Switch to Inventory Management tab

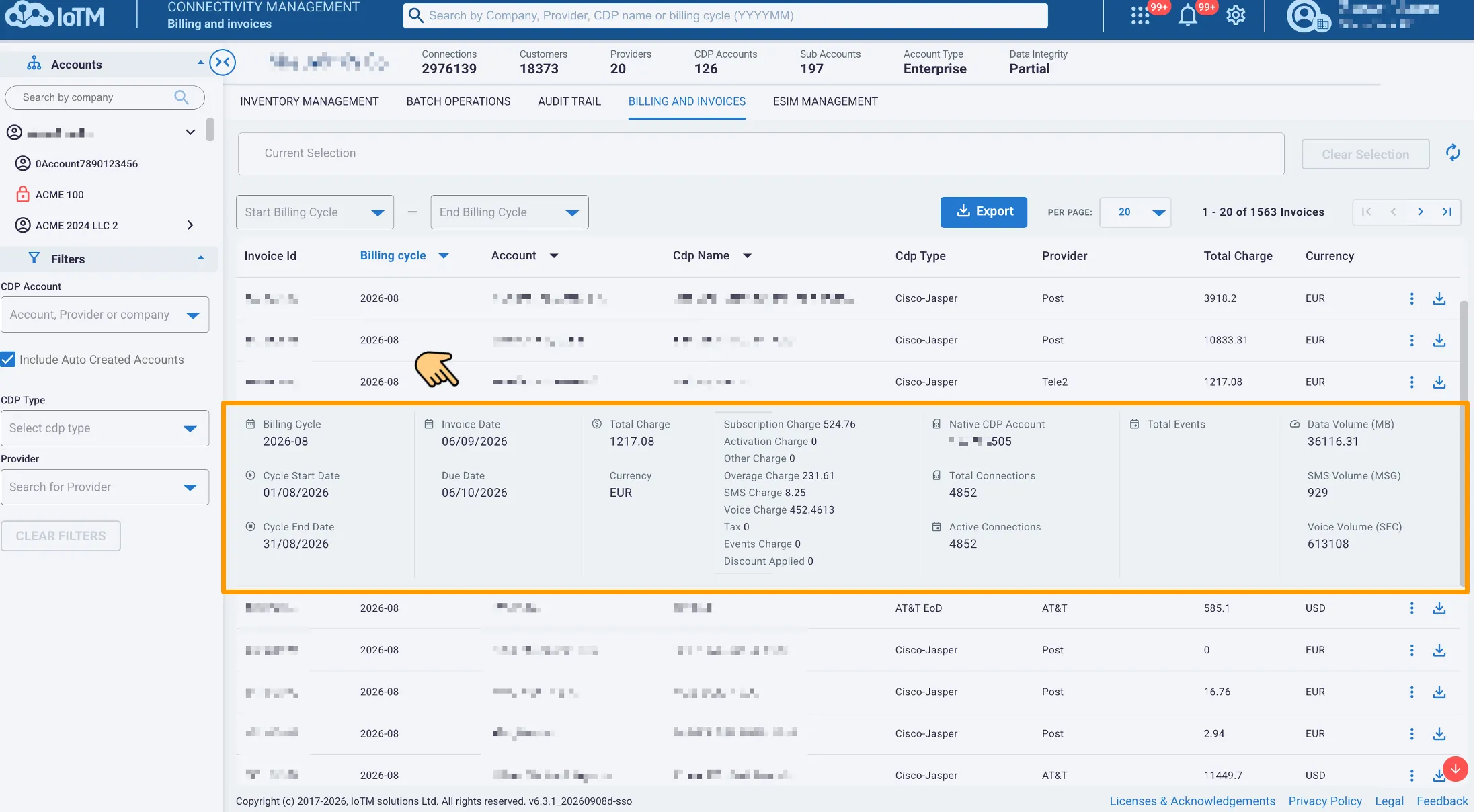(x=309, y=101)
